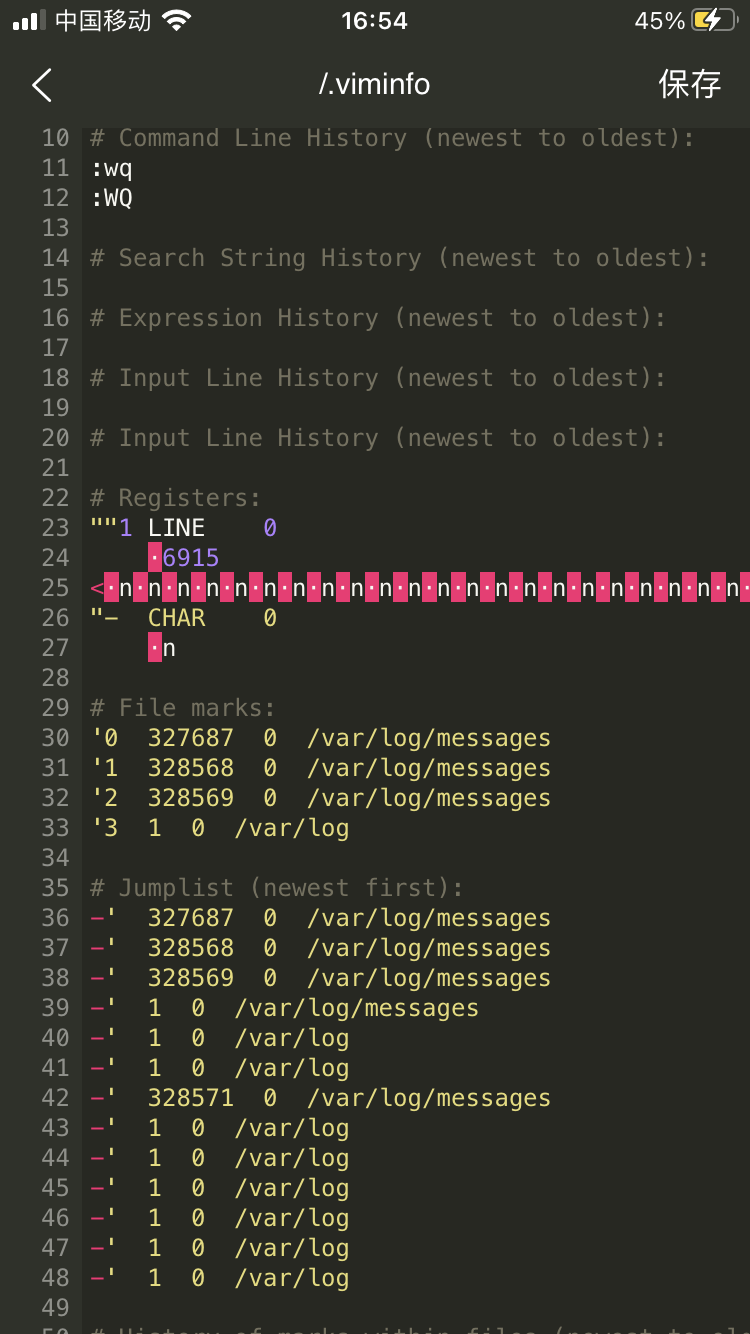Tap the '3 1 0 /var/log mark line
Screen dimensions: 750x1334
coord(219,828)
